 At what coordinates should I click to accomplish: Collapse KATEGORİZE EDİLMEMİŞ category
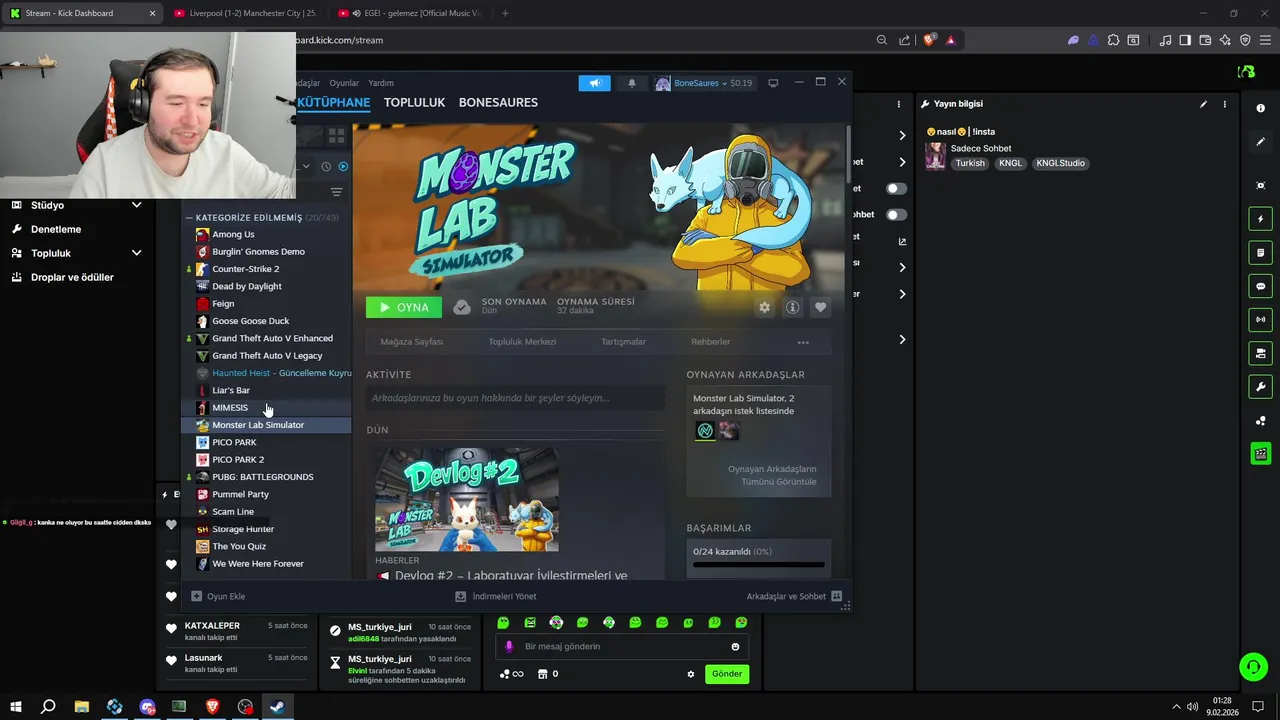click(189, 217)
